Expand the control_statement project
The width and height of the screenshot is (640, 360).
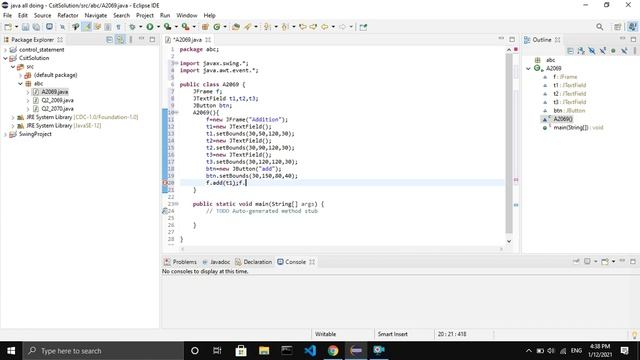[5, 50]
